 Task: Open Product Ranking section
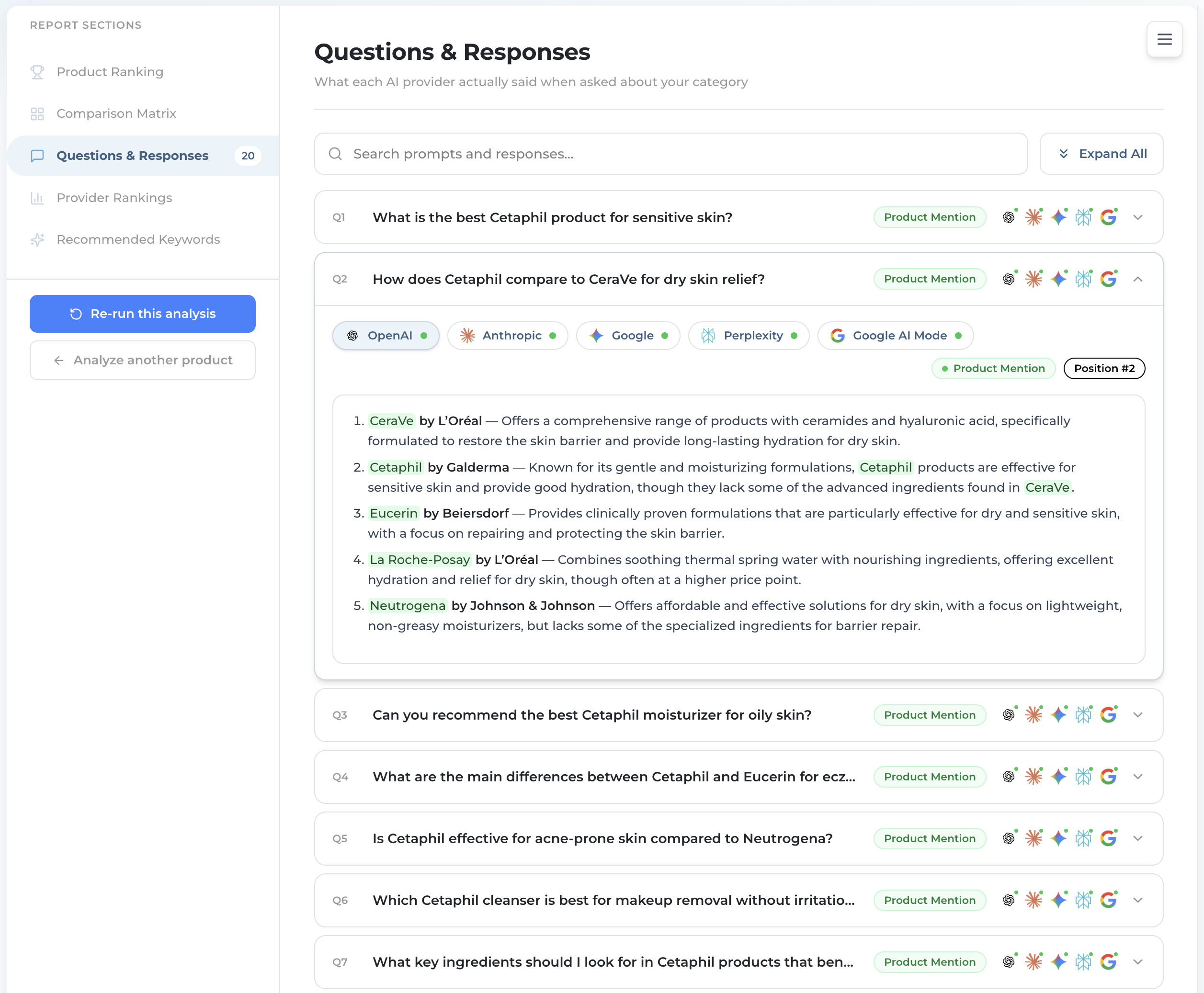point(143,72)
